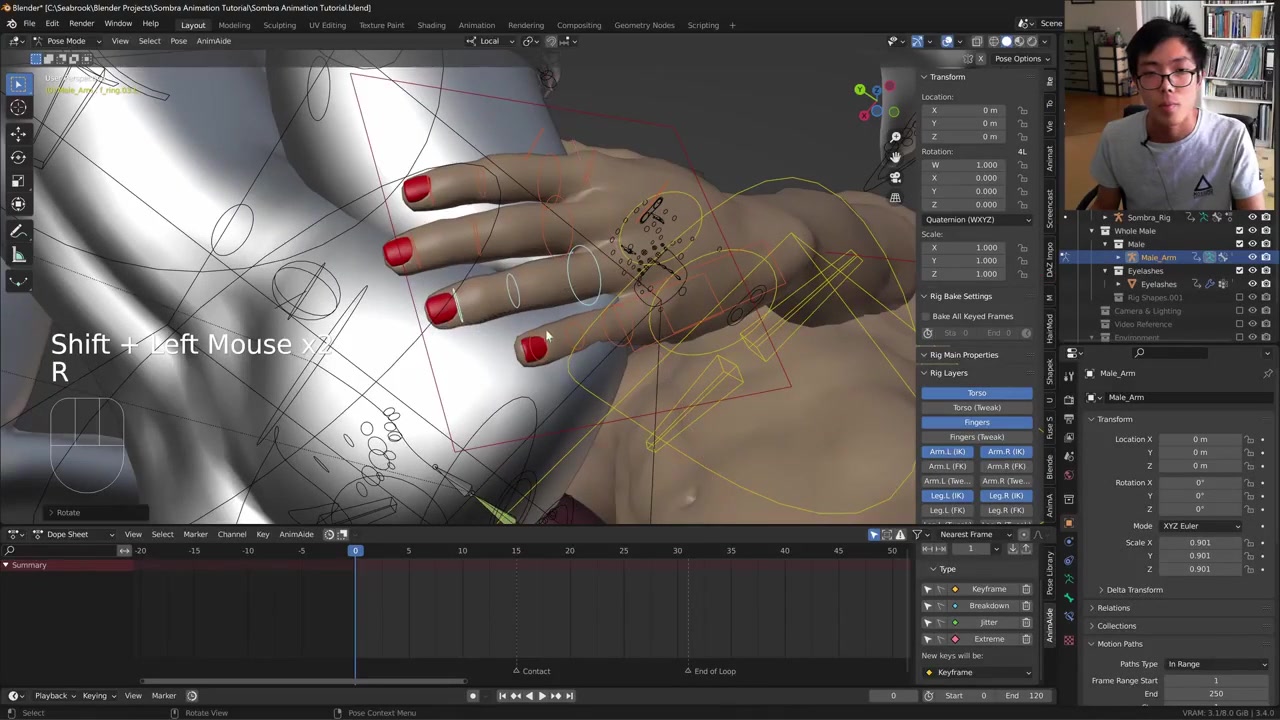Viewport: 1280px width, 720px height.
Task: Select the Rotate tool in viewport toolbar
Action: coord(18,157)
